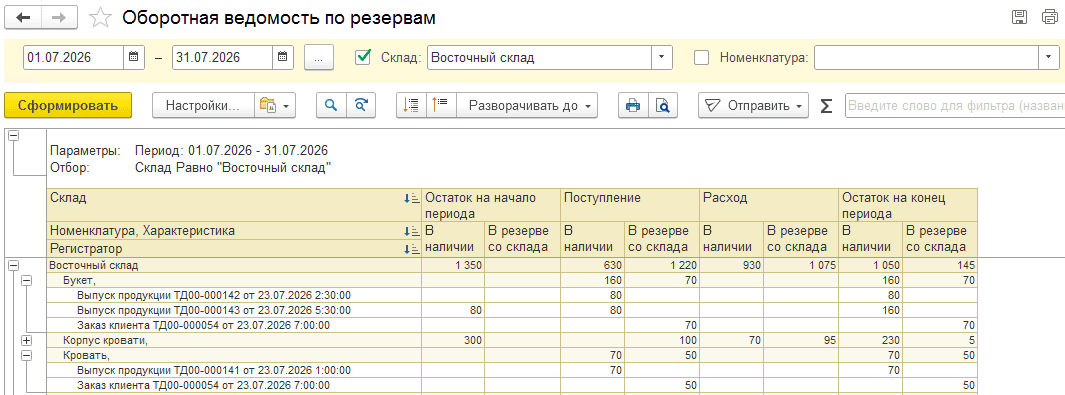Image resolution: width=1065 pixels, height=395 pixels.
Task: Click the start date field 01.07.2026
Action: point(74,58)
